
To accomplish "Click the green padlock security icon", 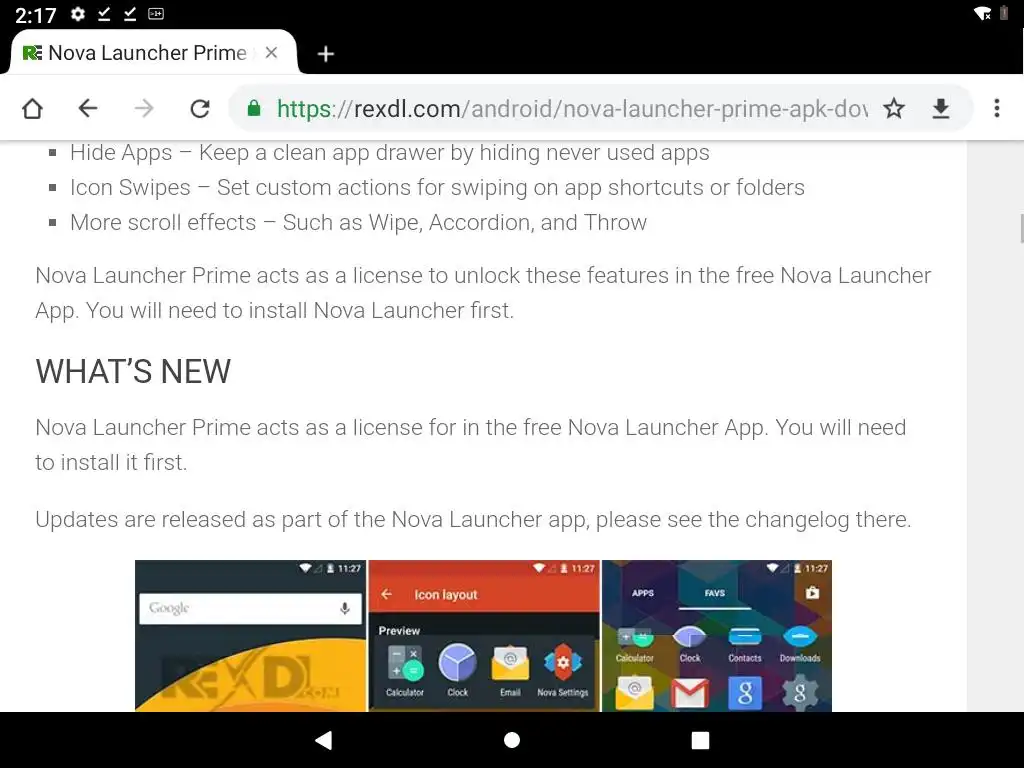I will (x=254, y=108).
